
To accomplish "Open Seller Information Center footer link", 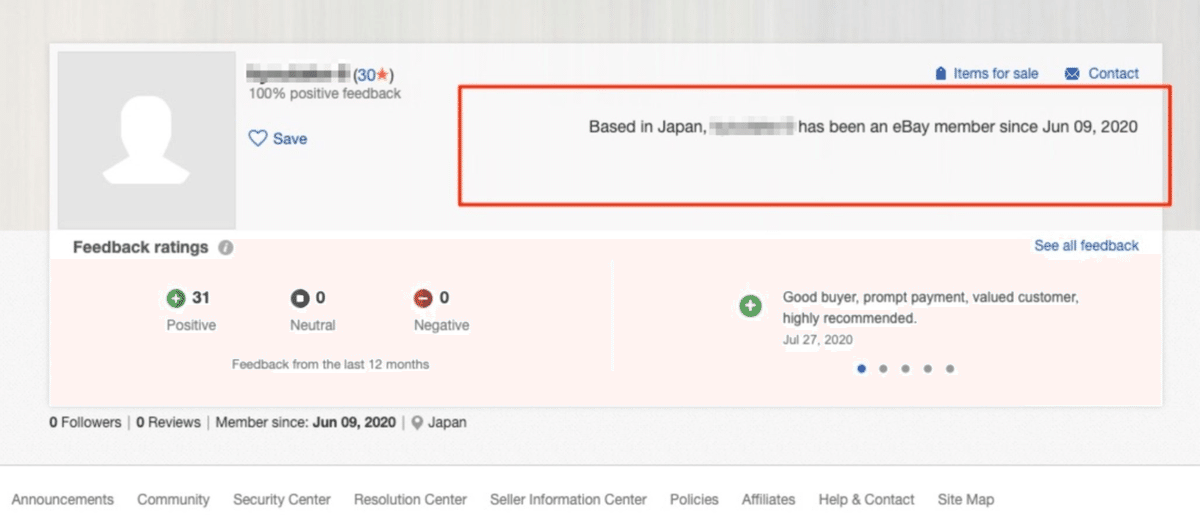I will [568, 499].
